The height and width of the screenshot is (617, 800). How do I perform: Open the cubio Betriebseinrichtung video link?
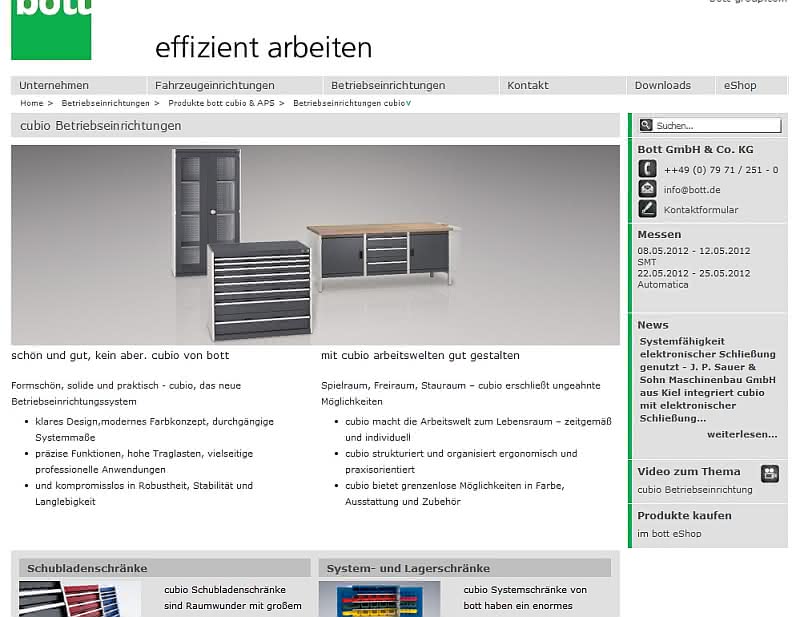(x=695, y=489)
